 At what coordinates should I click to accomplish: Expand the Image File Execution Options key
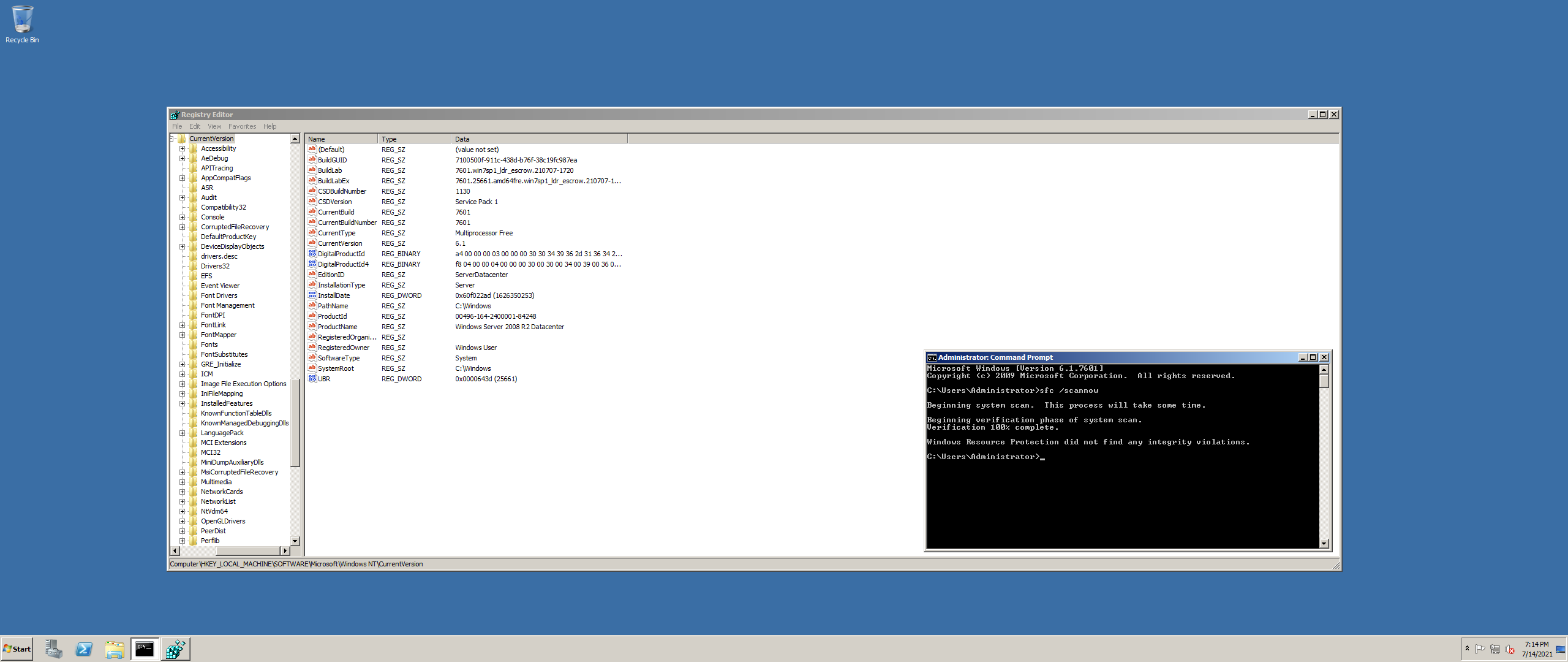pyautogui.click(x=182, y=384)
